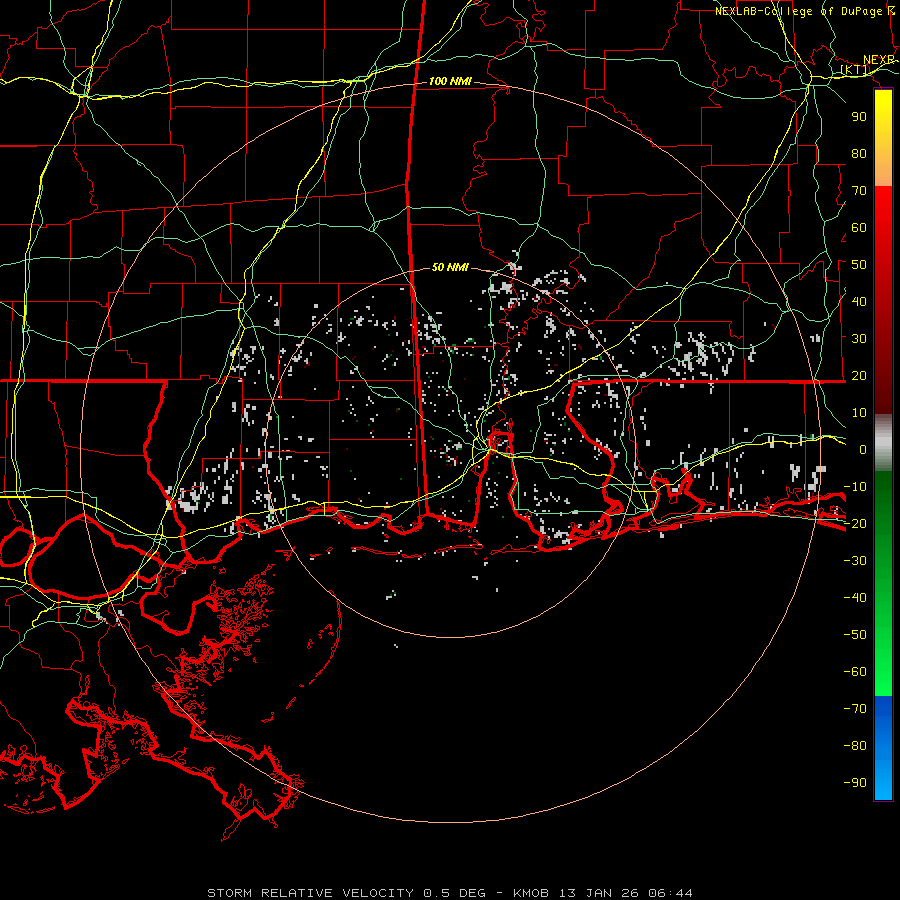Click the 40 value on the velocity scale
Viewport: 900px width, 900px height.
coord(859,302)
